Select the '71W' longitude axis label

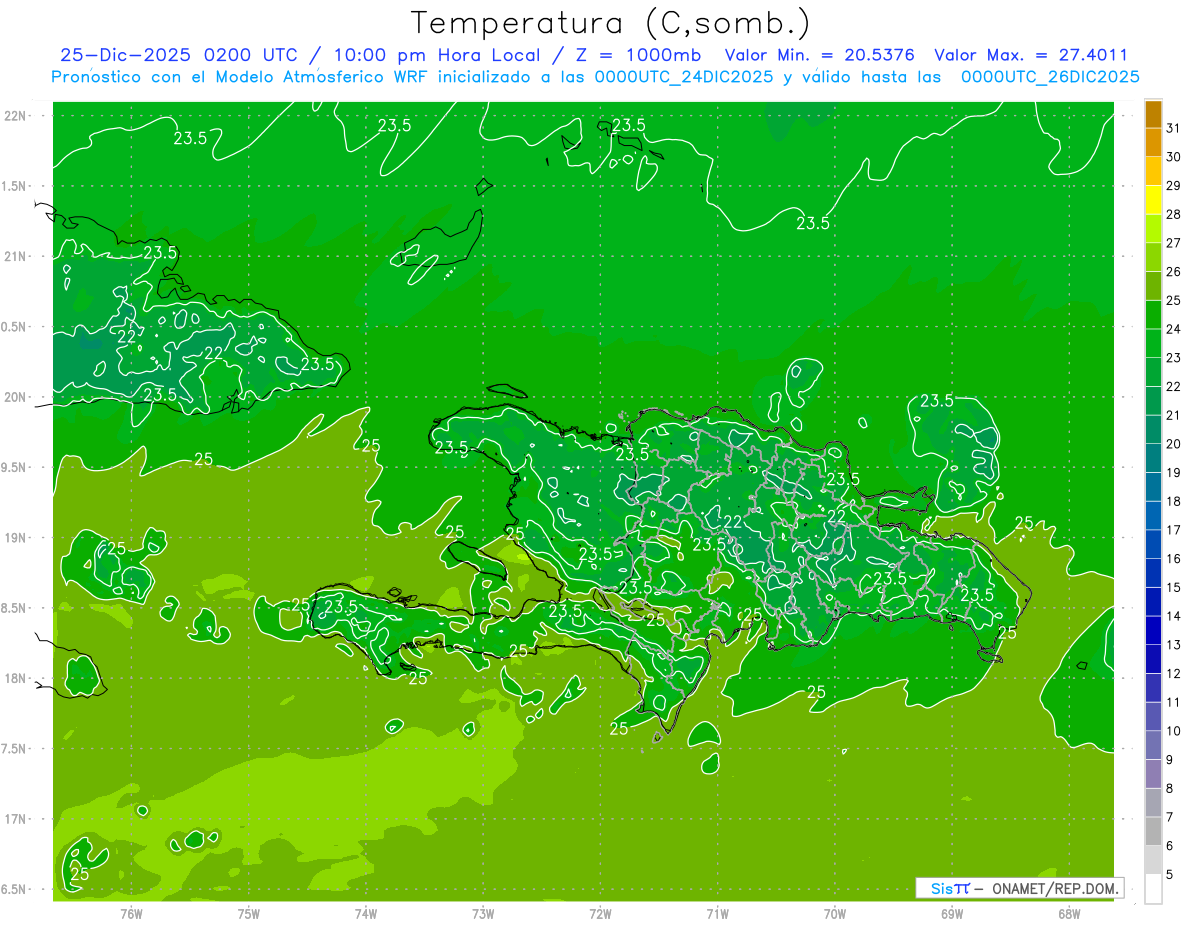click(x=717, y=913)
